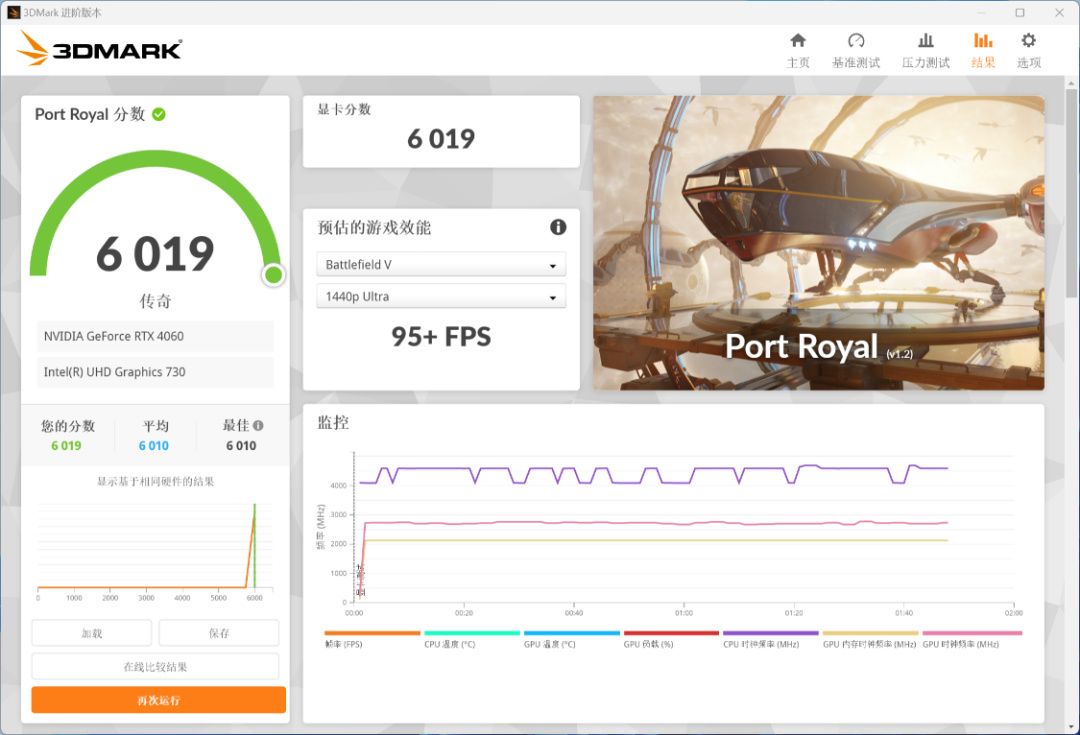Click the score distribution chart
The image size is (1080, 735).
155,551
